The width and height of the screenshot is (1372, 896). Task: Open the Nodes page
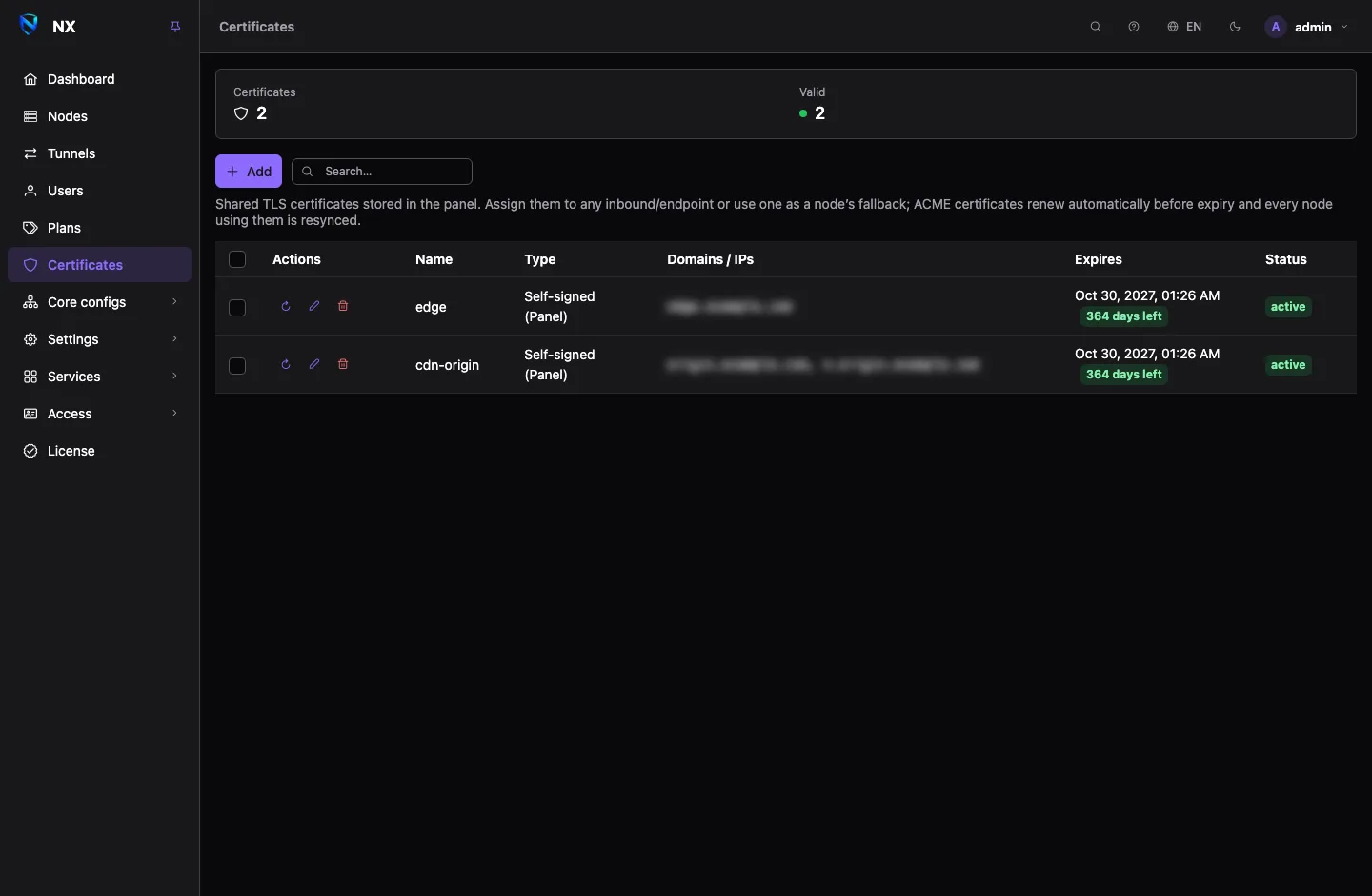click(x=100, y=116)
